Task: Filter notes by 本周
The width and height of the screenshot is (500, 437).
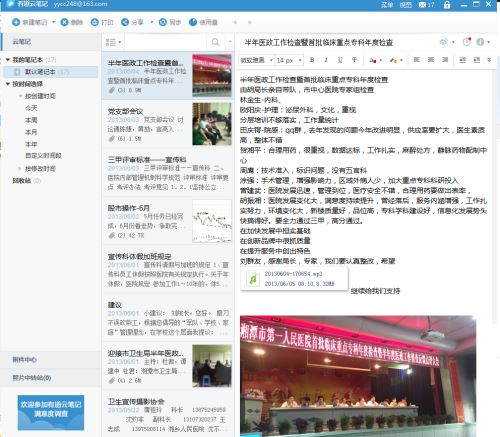Action: 31,120
